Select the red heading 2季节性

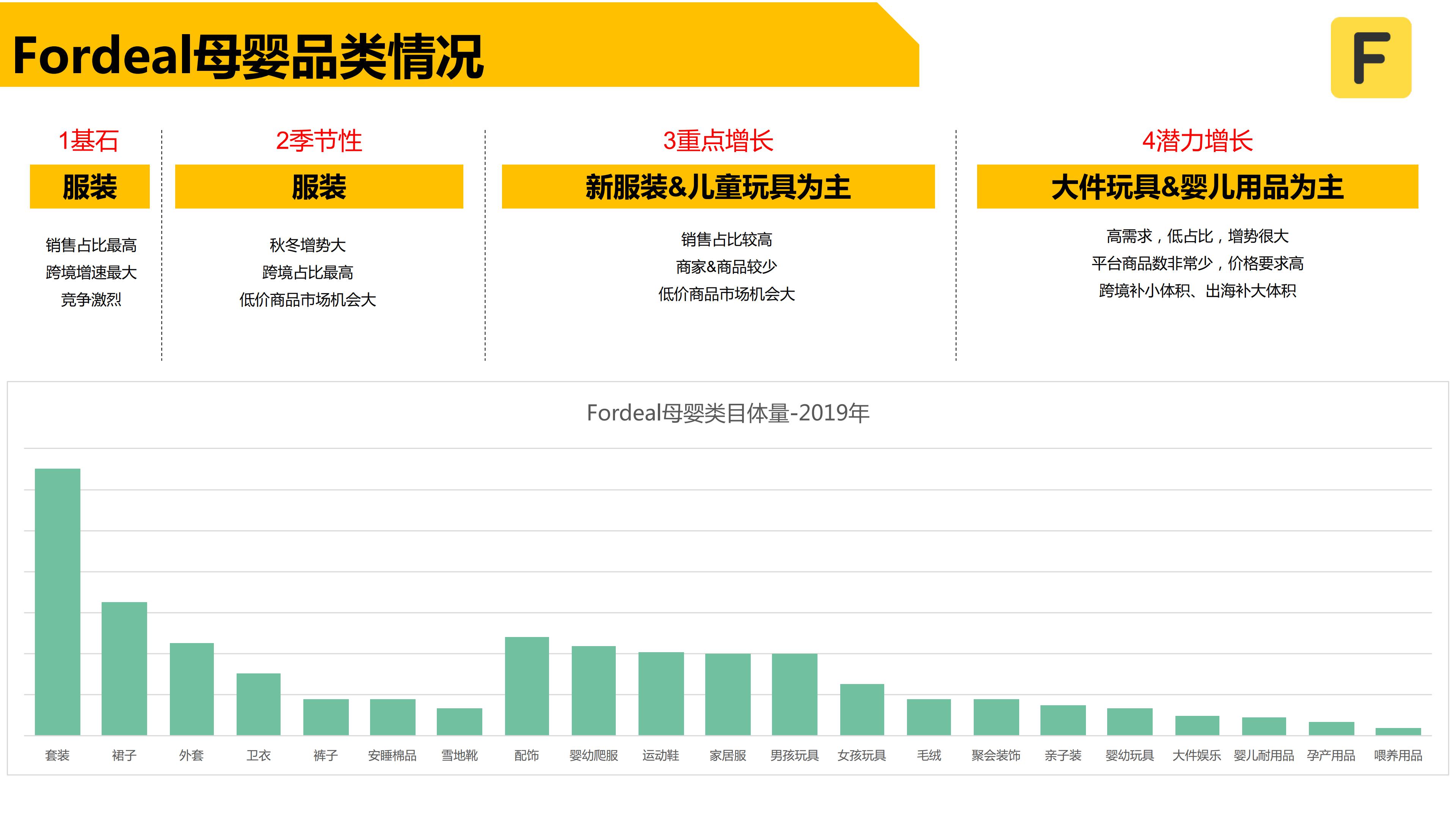click(319, 141)
